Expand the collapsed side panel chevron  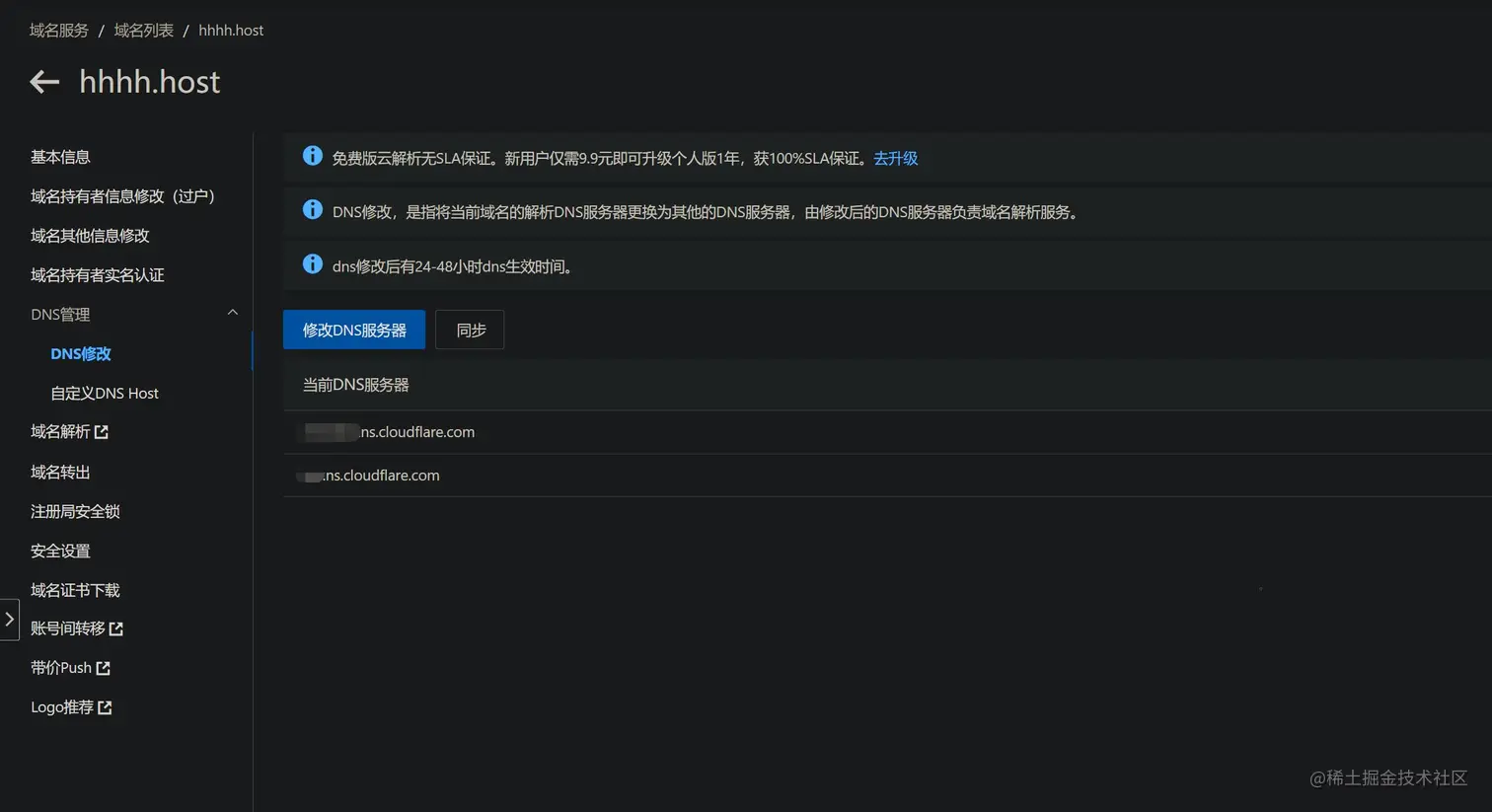click(9, 620)
